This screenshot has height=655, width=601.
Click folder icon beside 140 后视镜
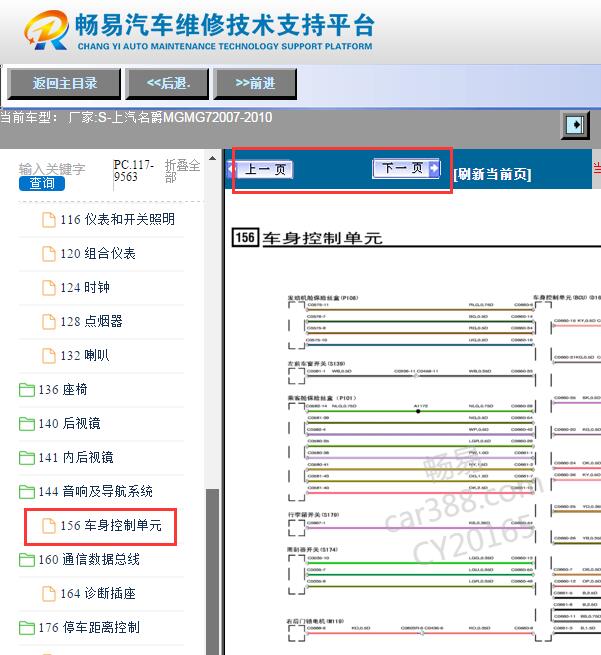(27, 424)
